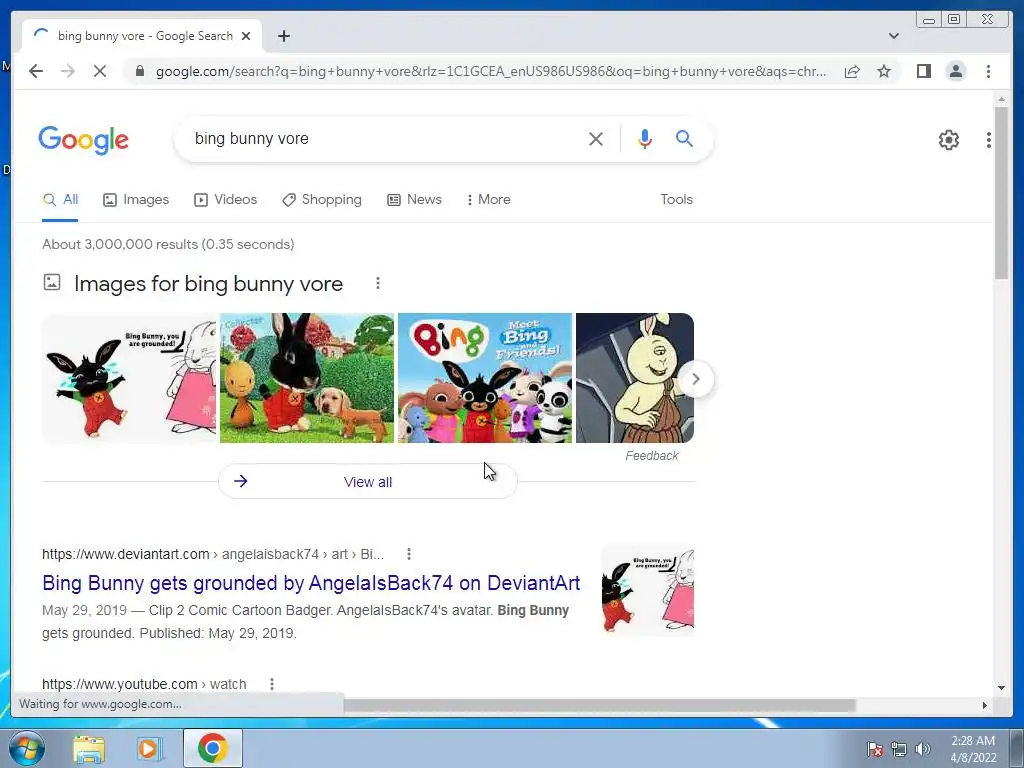
Task: Switch to News tab
Action: coord(414,200)
